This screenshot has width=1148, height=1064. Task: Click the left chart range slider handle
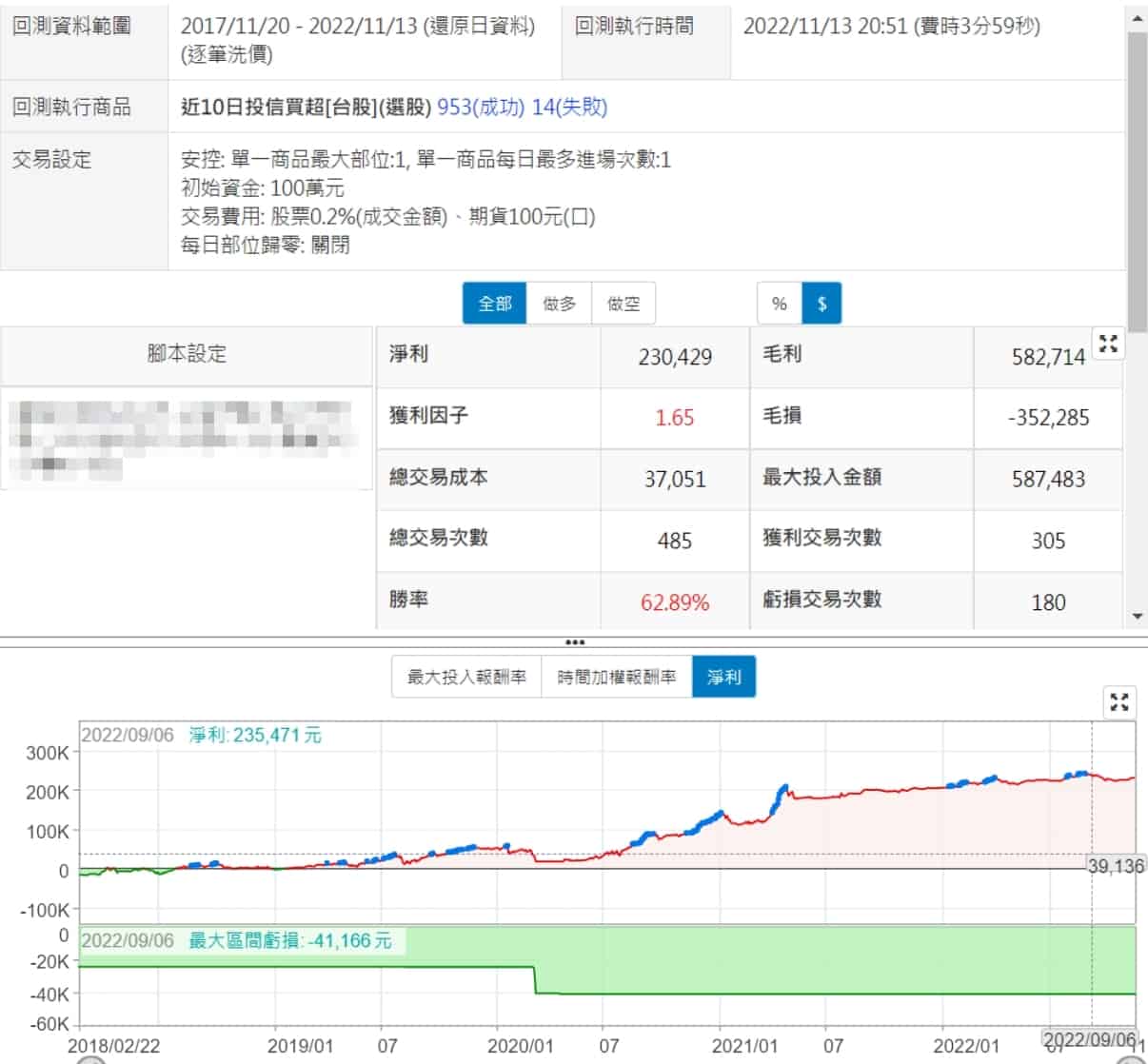click(90, 1059)
